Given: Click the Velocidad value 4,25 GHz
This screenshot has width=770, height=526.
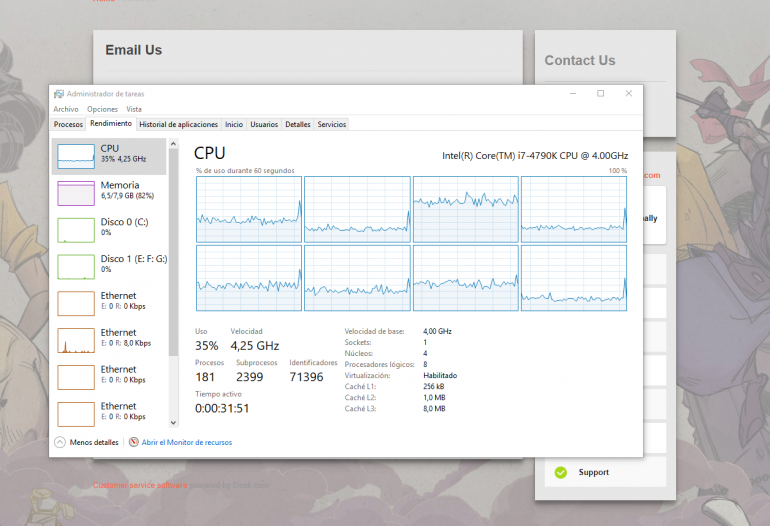Looking at the screenshot, I should tap(255, 346).
